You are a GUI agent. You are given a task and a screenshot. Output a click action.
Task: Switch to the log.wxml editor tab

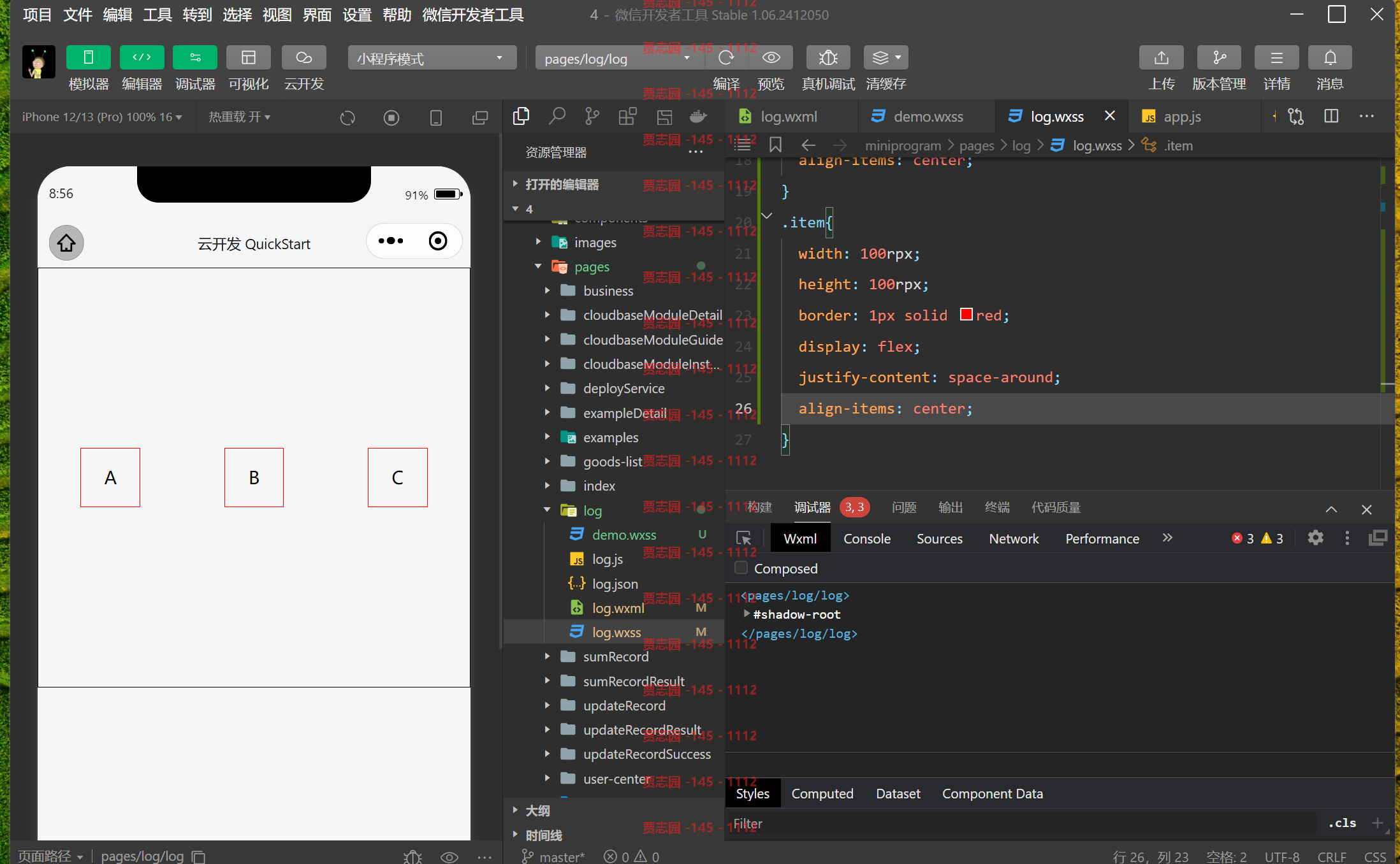789,117
